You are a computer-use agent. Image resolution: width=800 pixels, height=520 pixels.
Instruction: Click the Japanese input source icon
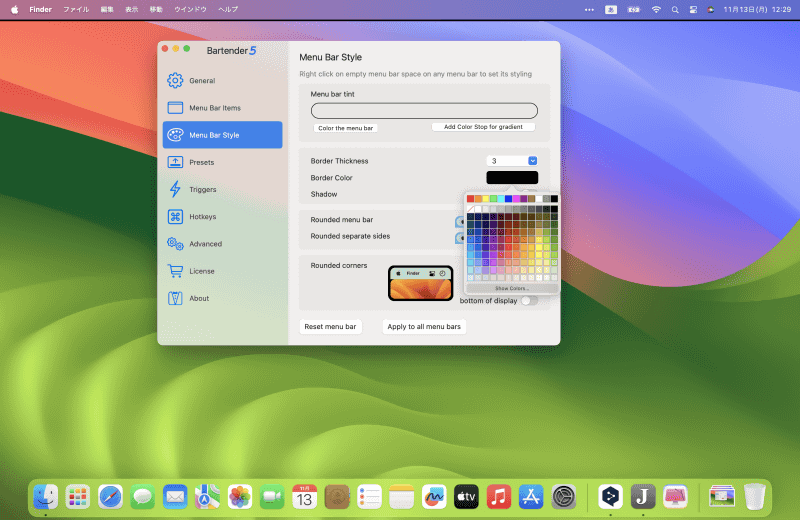point(611,9)
